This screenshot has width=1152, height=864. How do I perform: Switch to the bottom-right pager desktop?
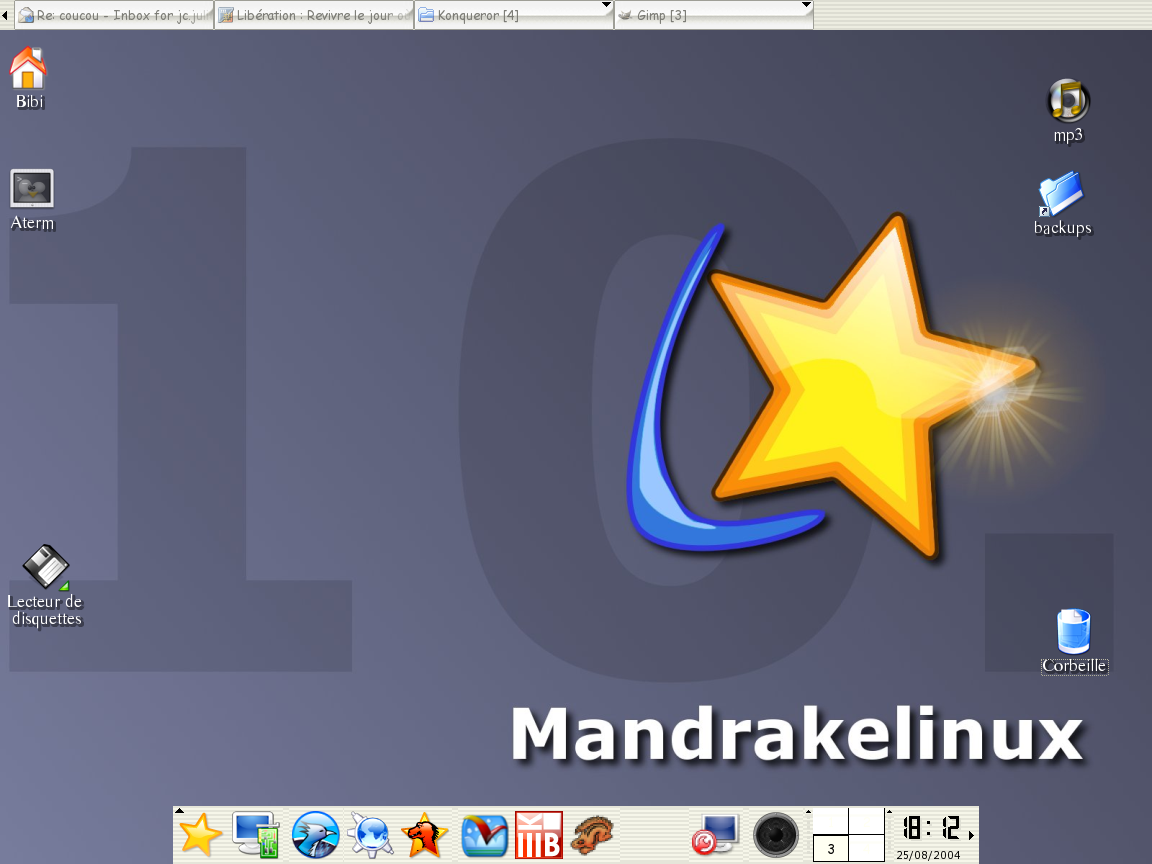867,849
